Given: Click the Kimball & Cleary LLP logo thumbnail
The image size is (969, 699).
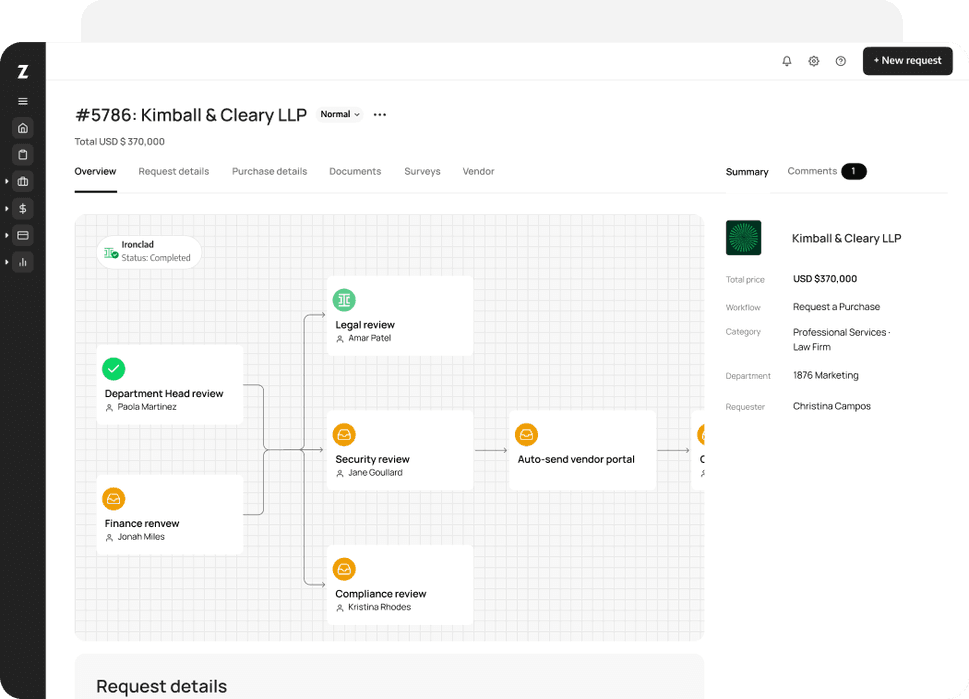Looking at the screenshot, I should [743, 238].
